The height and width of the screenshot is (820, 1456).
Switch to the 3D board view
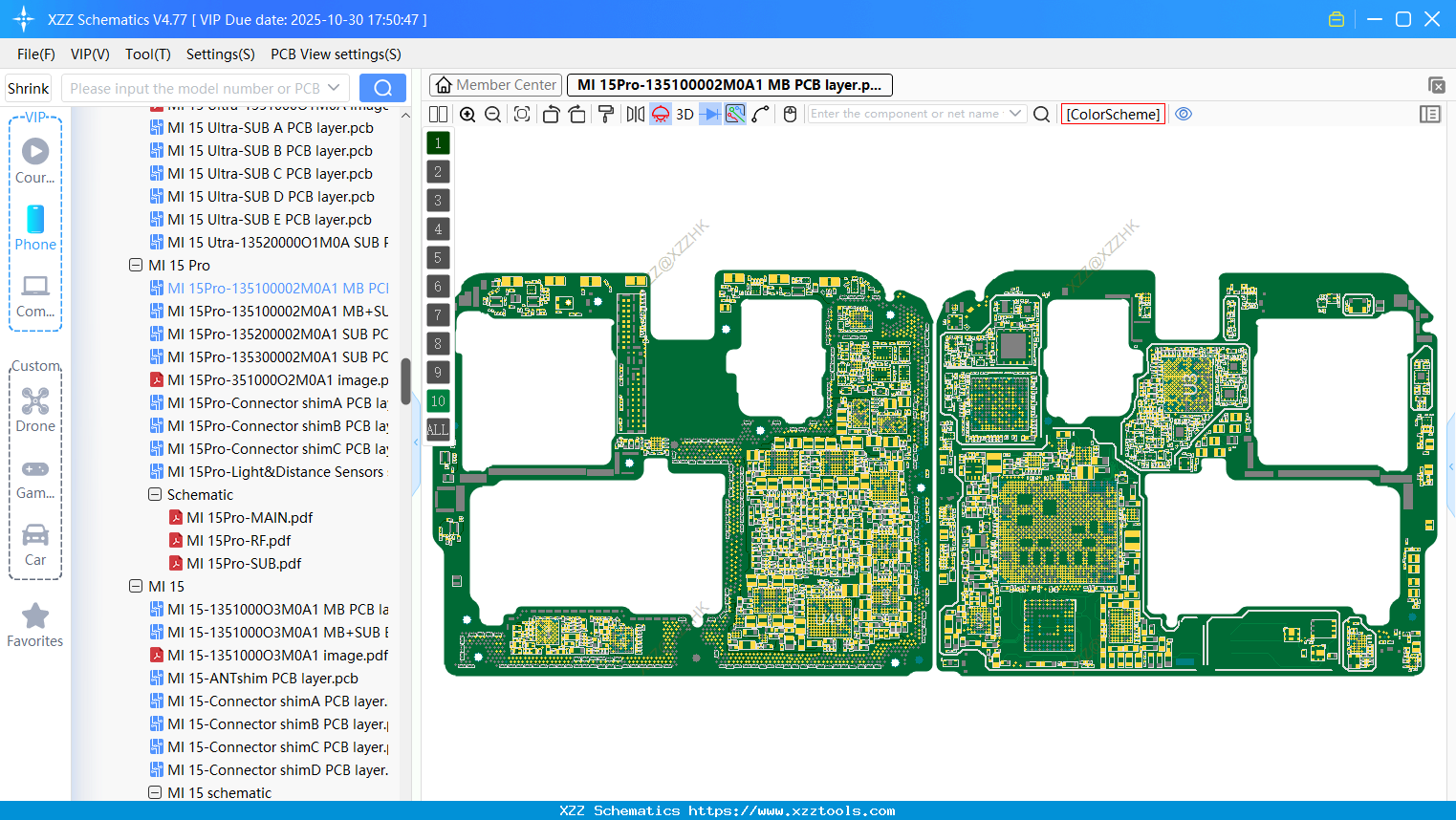685,114
